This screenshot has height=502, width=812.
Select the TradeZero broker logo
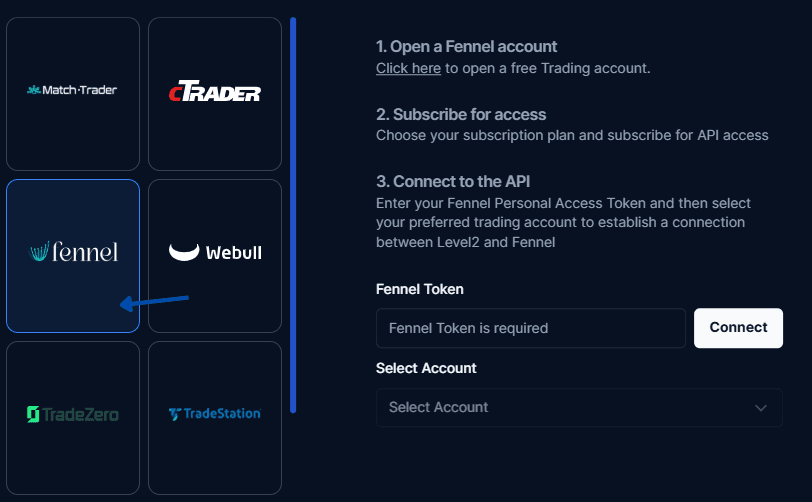click(73, 414)
